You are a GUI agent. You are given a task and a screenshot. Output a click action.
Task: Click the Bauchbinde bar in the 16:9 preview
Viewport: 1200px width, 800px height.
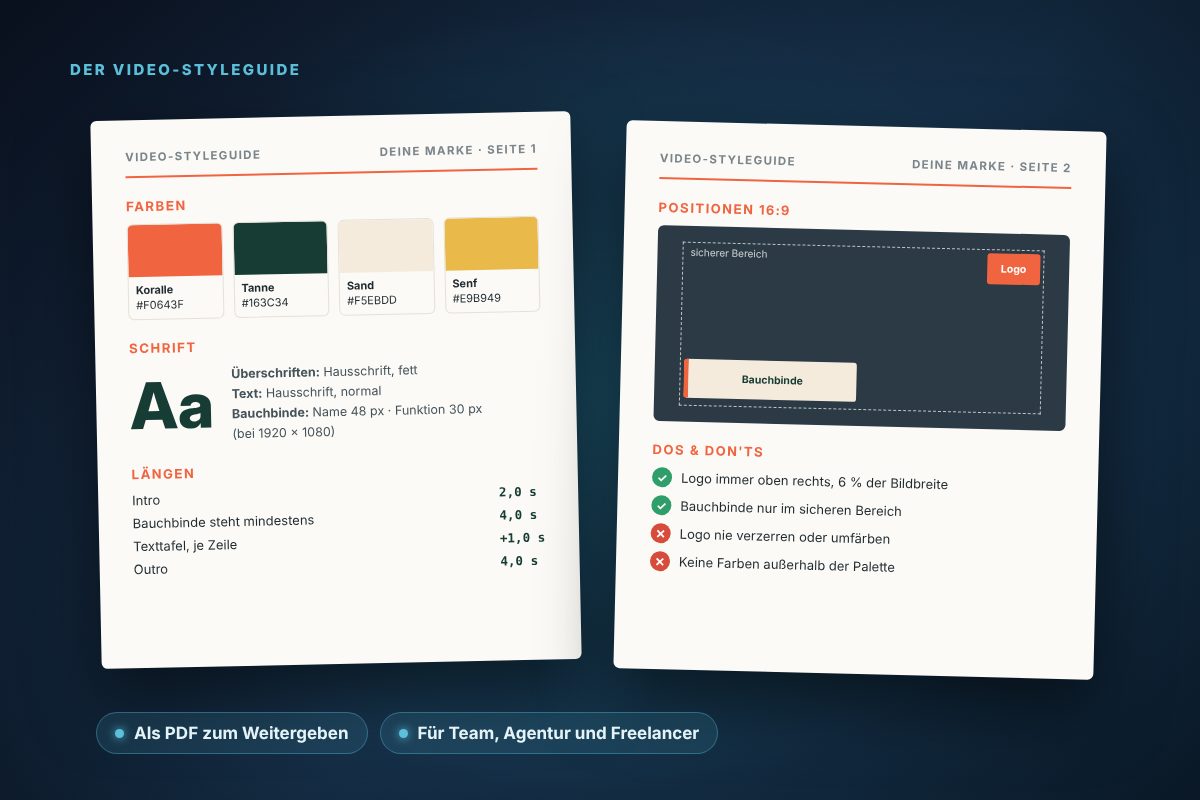click(x=770, y=380)
